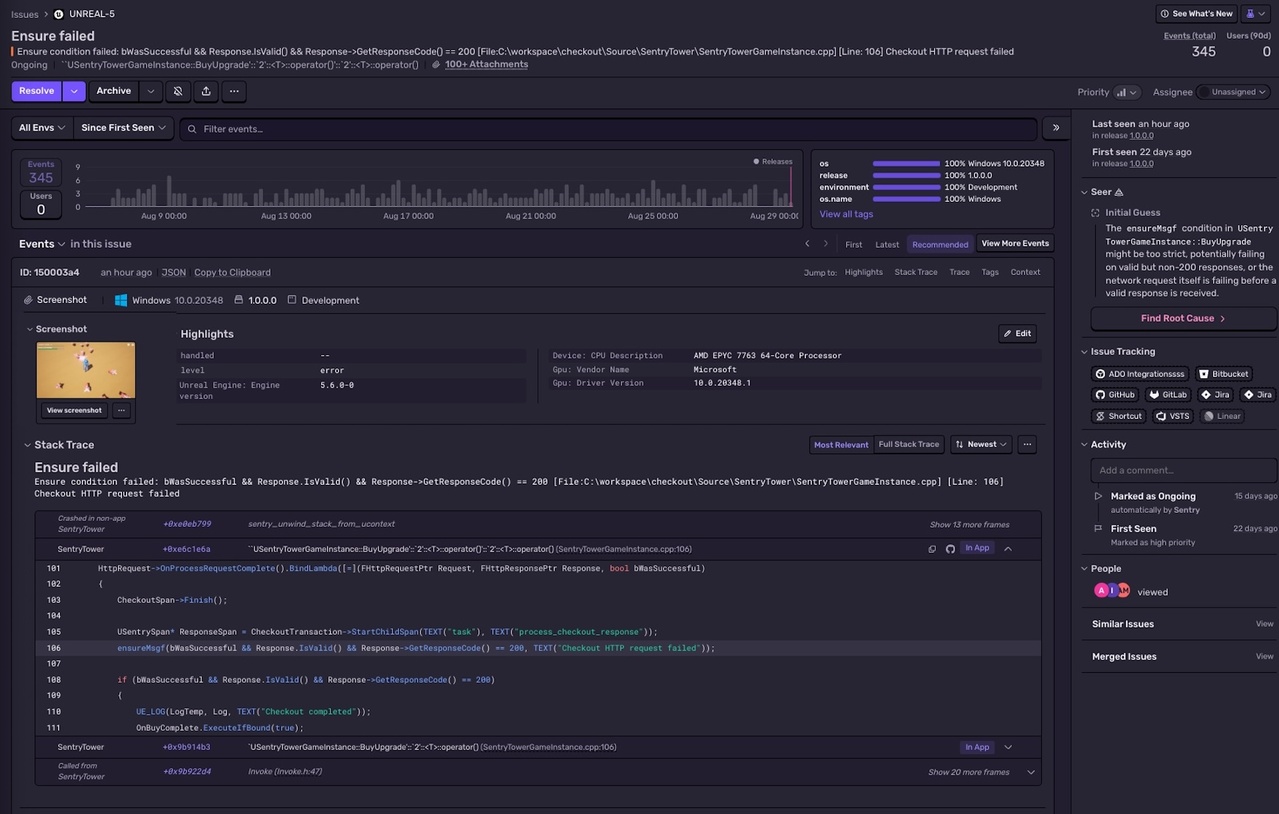1279x814 pixels.
Task: Click the Resolve button
Action: [x=37, y=91]
